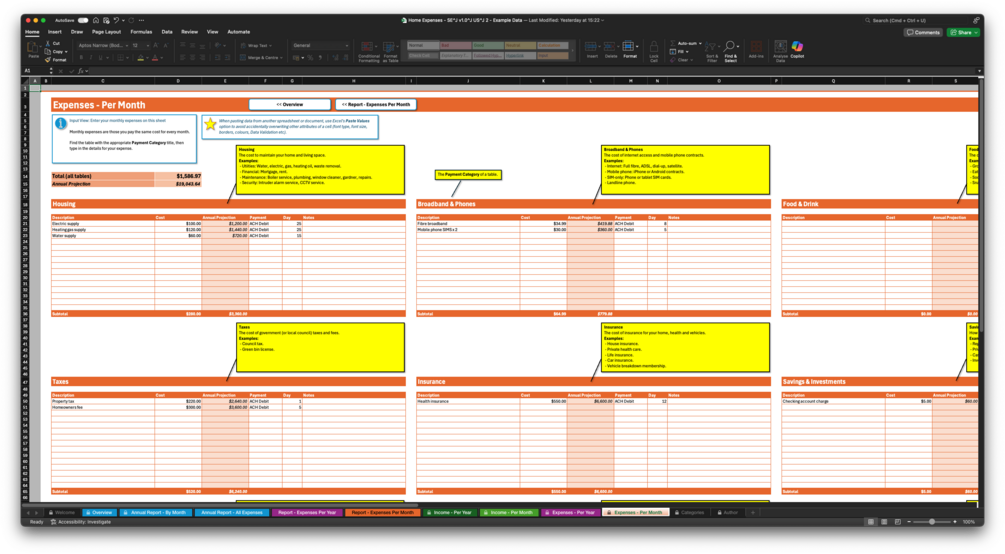Switch to Page Layout view in status bar
1005x554 pixels.
coord(884,522)
